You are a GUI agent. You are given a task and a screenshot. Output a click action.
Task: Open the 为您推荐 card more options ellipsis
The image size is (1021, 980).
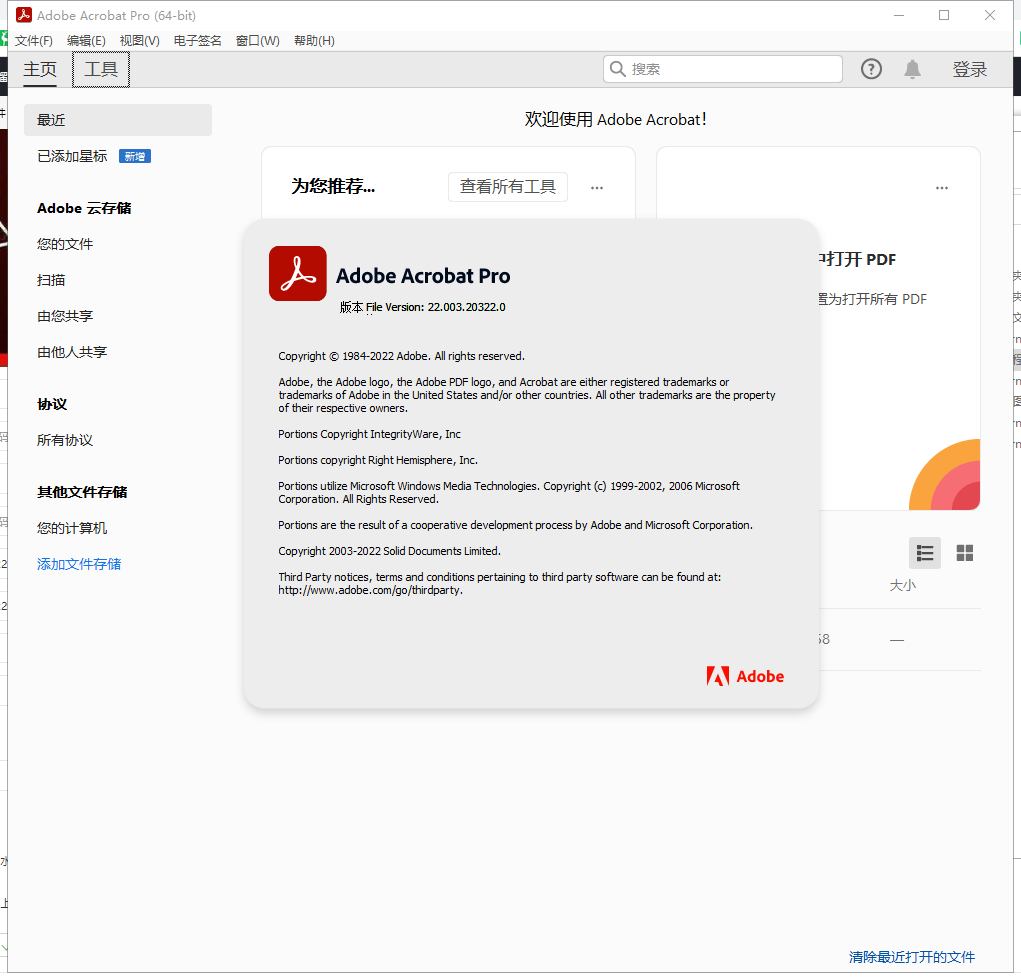[597, 188]
